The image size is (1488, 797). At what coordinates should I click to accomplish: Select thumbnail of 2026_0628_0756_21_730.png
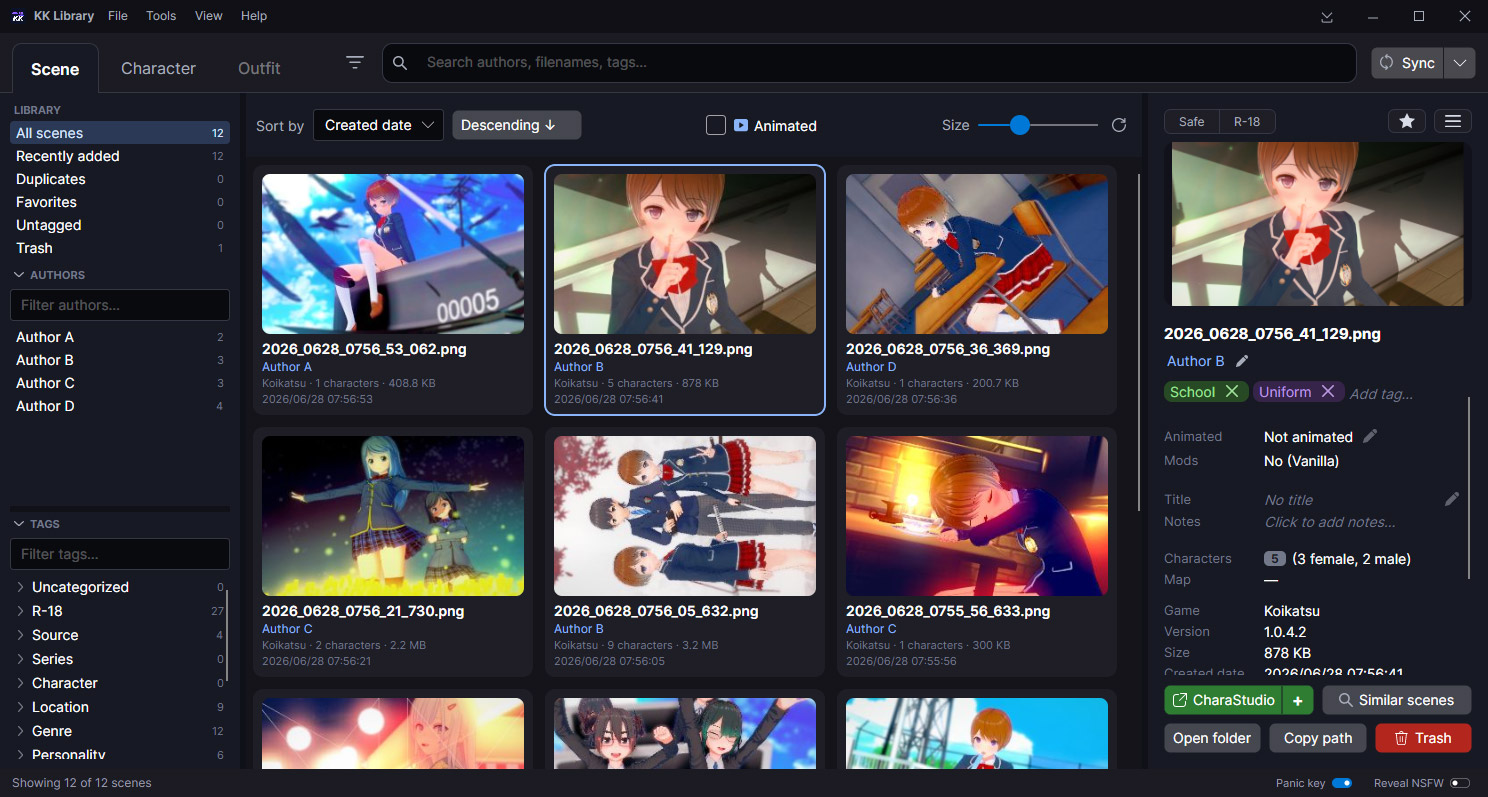point(393,516)
